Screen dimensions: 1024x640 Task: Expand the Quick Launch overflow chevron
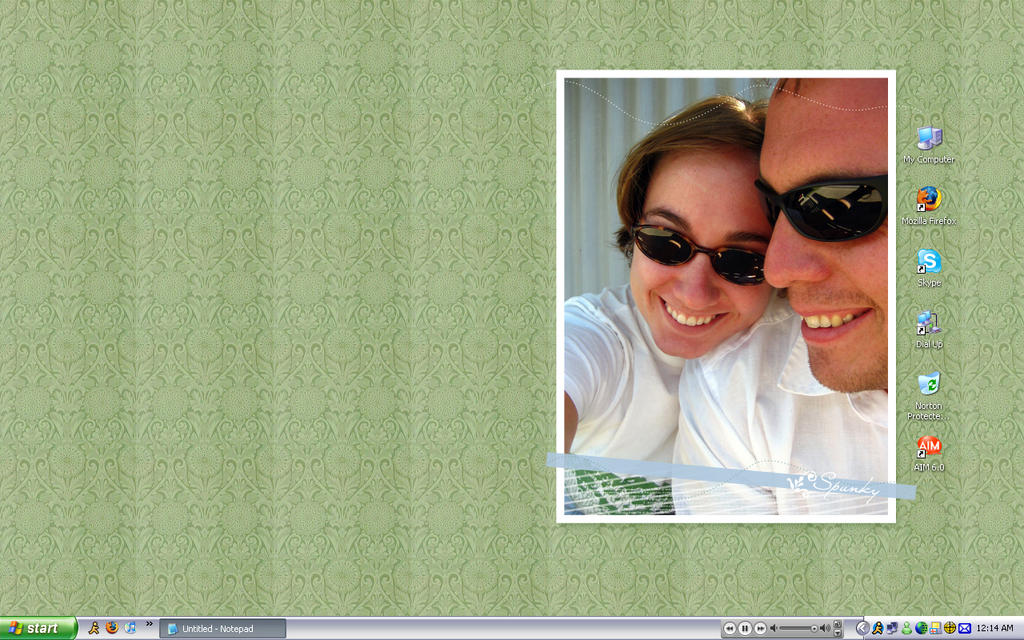(x=150, y=627)
